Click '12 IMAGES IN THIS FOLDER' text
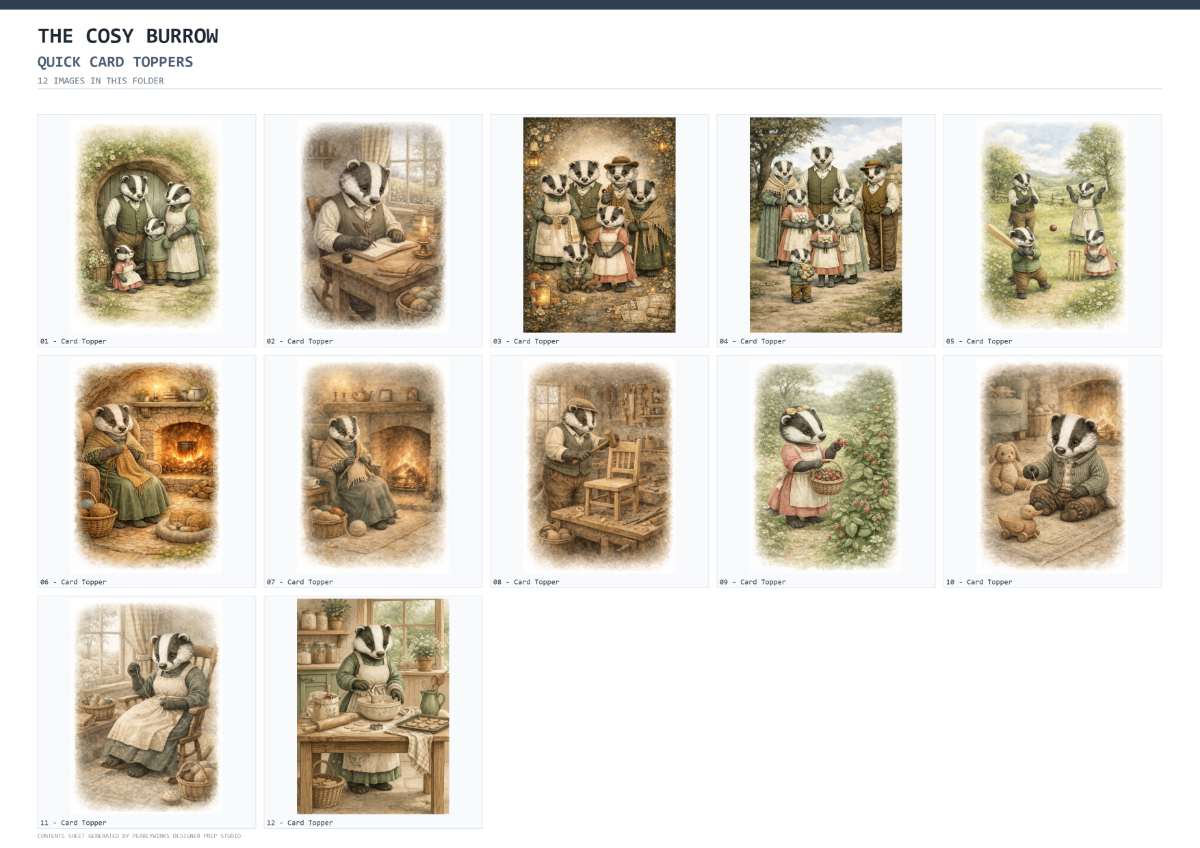 click(x=101, y=81)
